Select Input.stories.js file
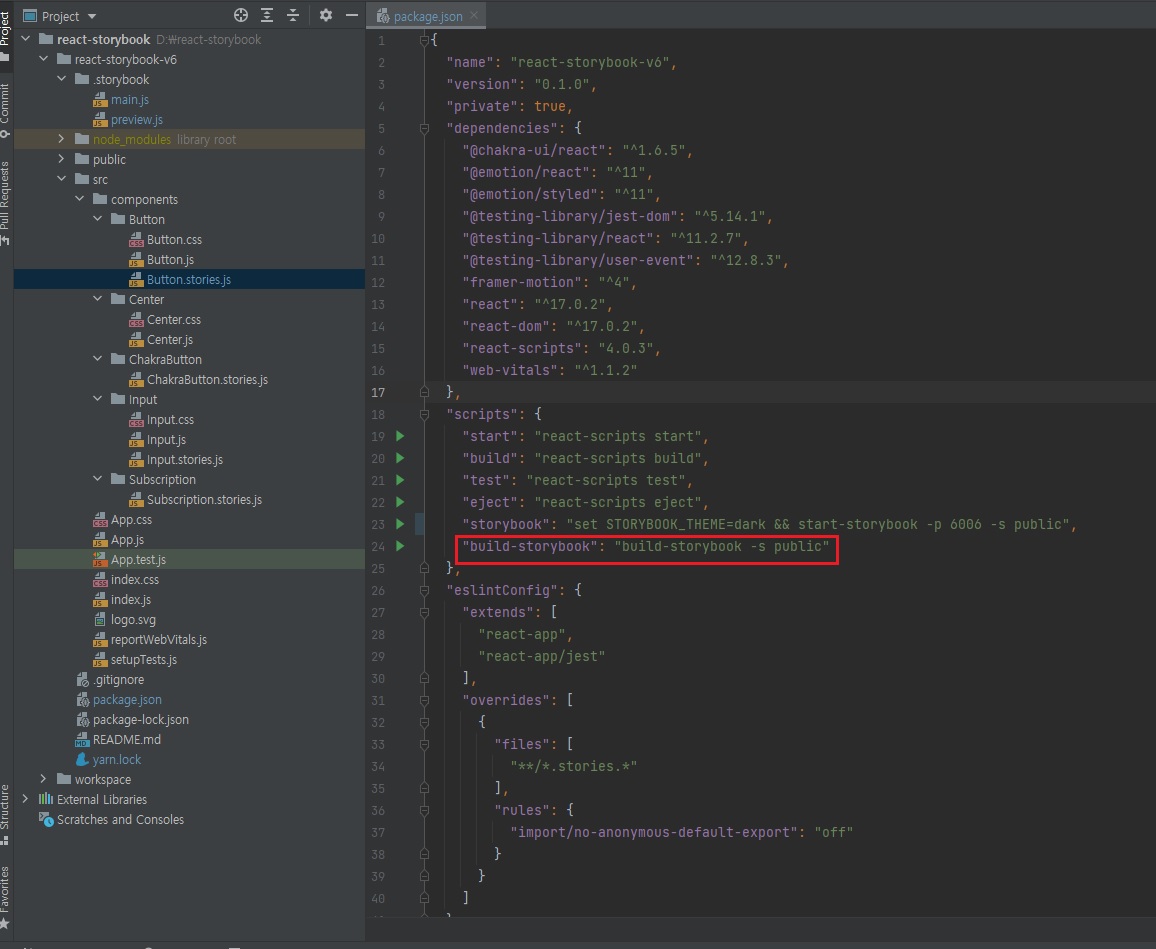 [176, 459]
